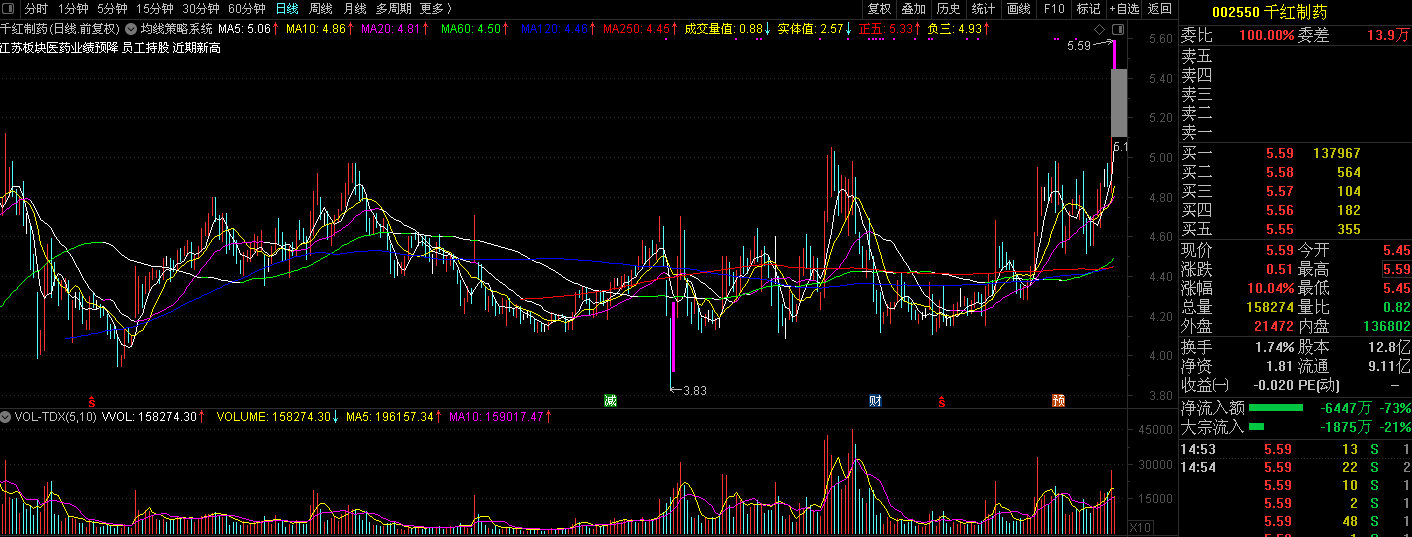
Task: Click the 买五 row with 355
Action: (x=1295, y=229)
